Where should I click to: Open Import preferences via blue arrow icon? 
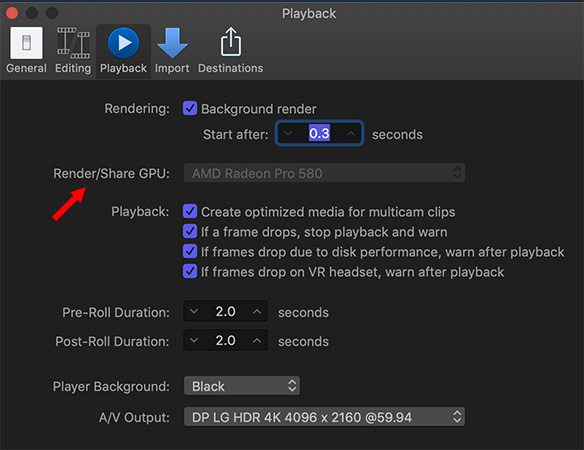coord(172,43)
